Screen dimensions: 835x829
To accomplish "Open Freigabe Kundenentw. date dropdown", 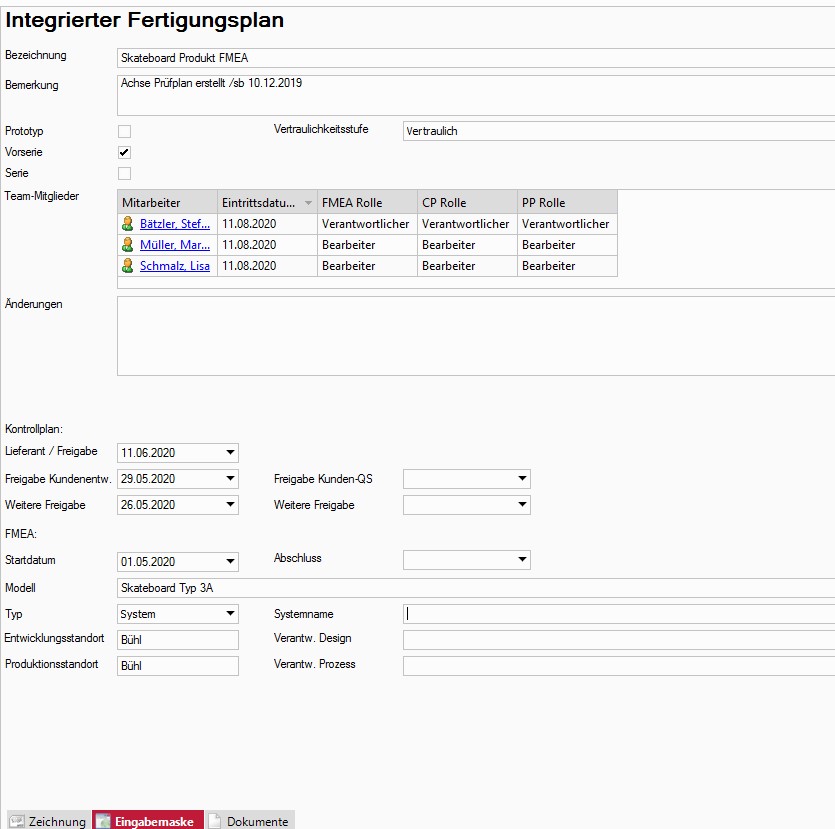I will [230, 479].
